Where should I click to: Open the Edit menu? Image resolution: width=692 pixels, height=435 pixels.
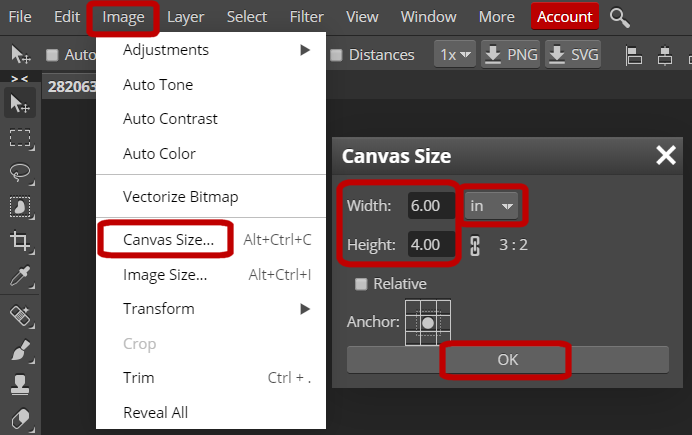(x=67, y=17)
